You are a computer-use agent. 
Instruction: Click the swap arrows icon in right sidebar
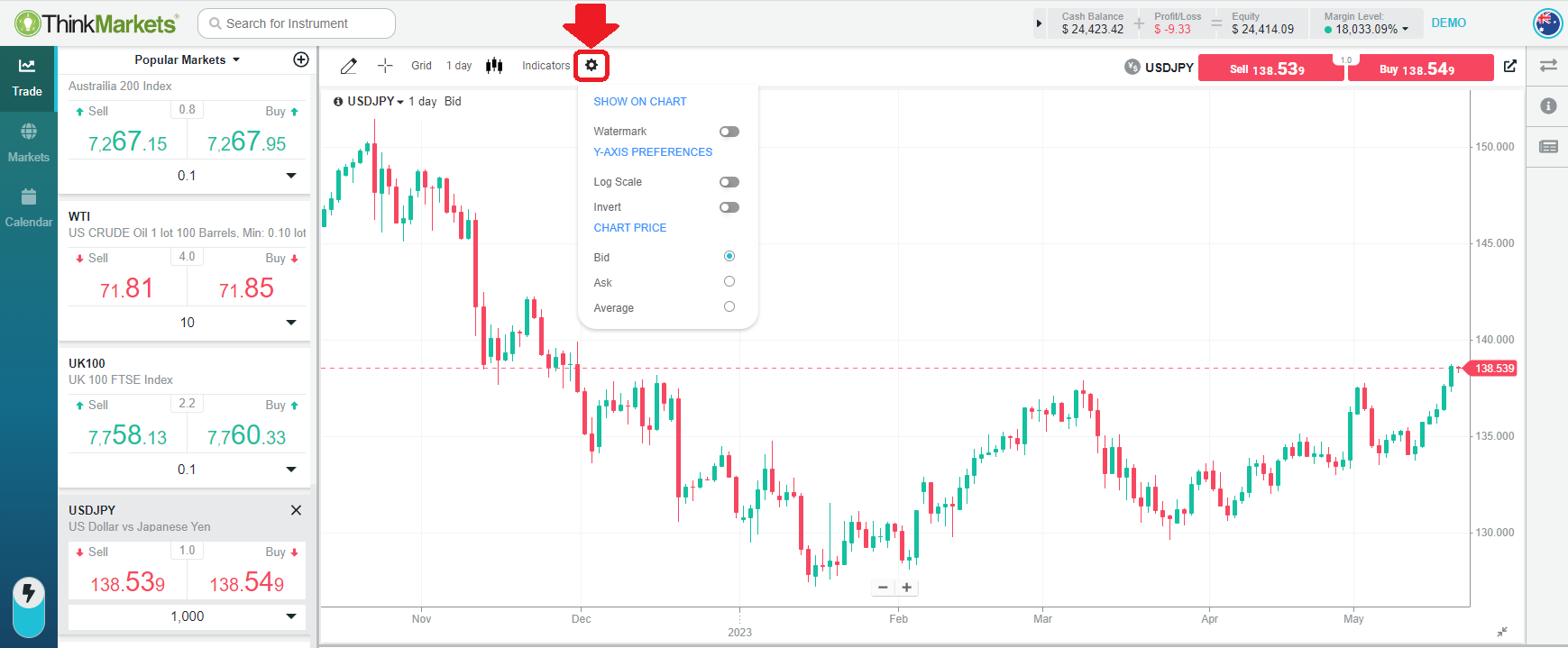click(x=1548, y=66)
